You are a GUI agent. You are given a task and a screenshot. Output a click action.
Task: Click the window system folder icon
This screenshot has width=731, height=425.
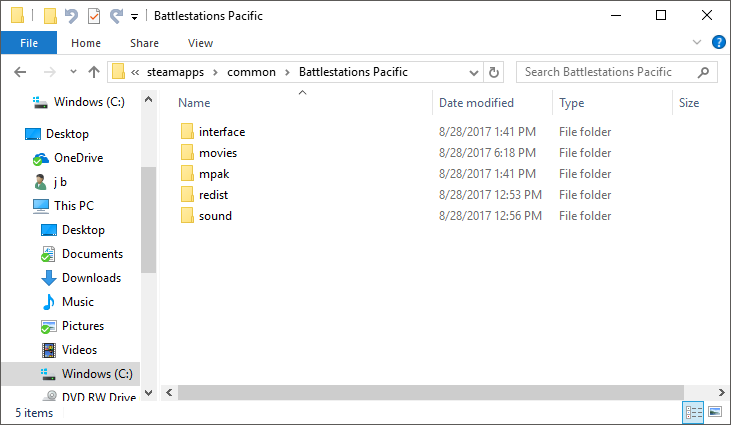coord(17,15)
